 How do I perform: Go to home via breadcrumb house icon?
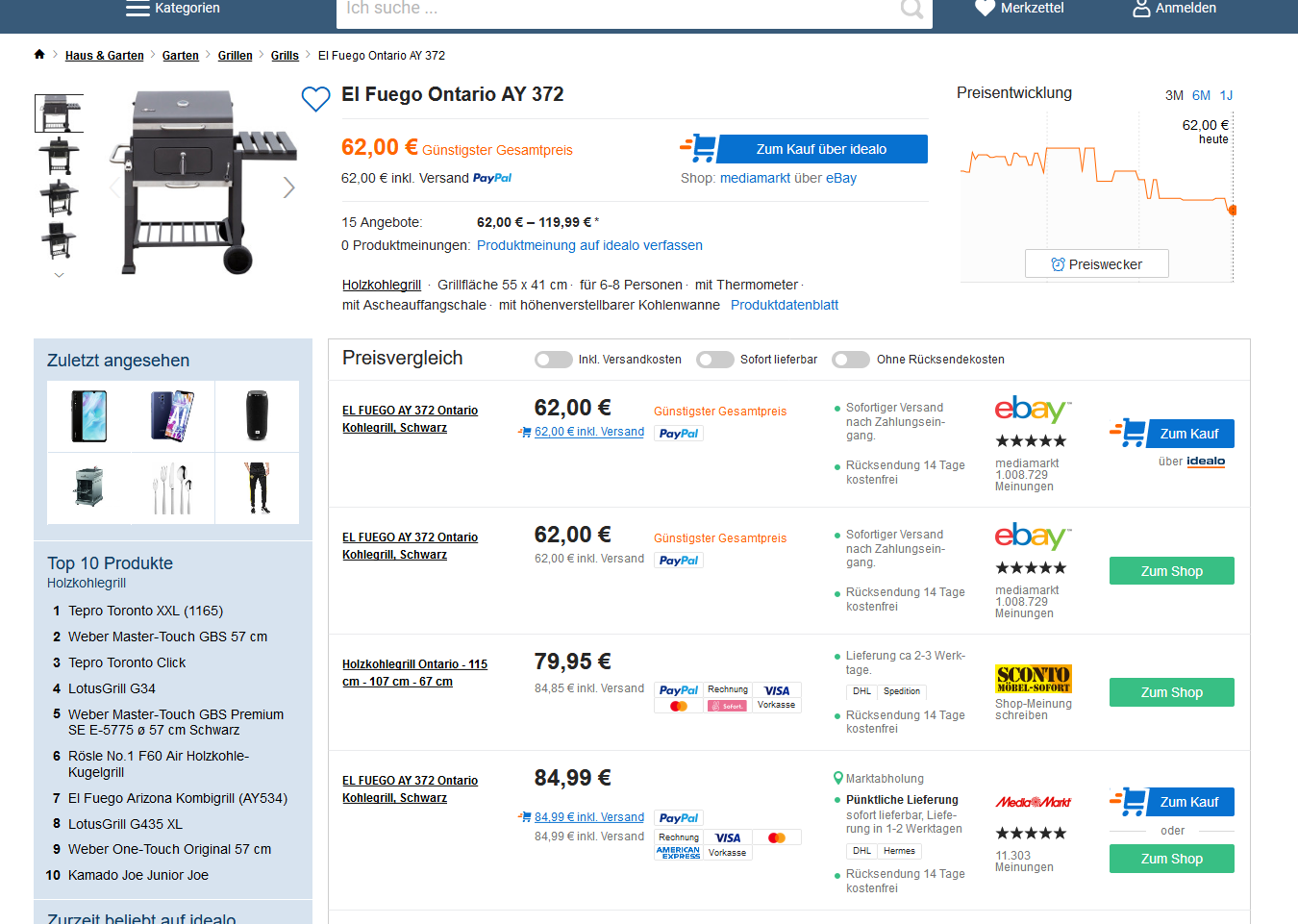point(39,55)
